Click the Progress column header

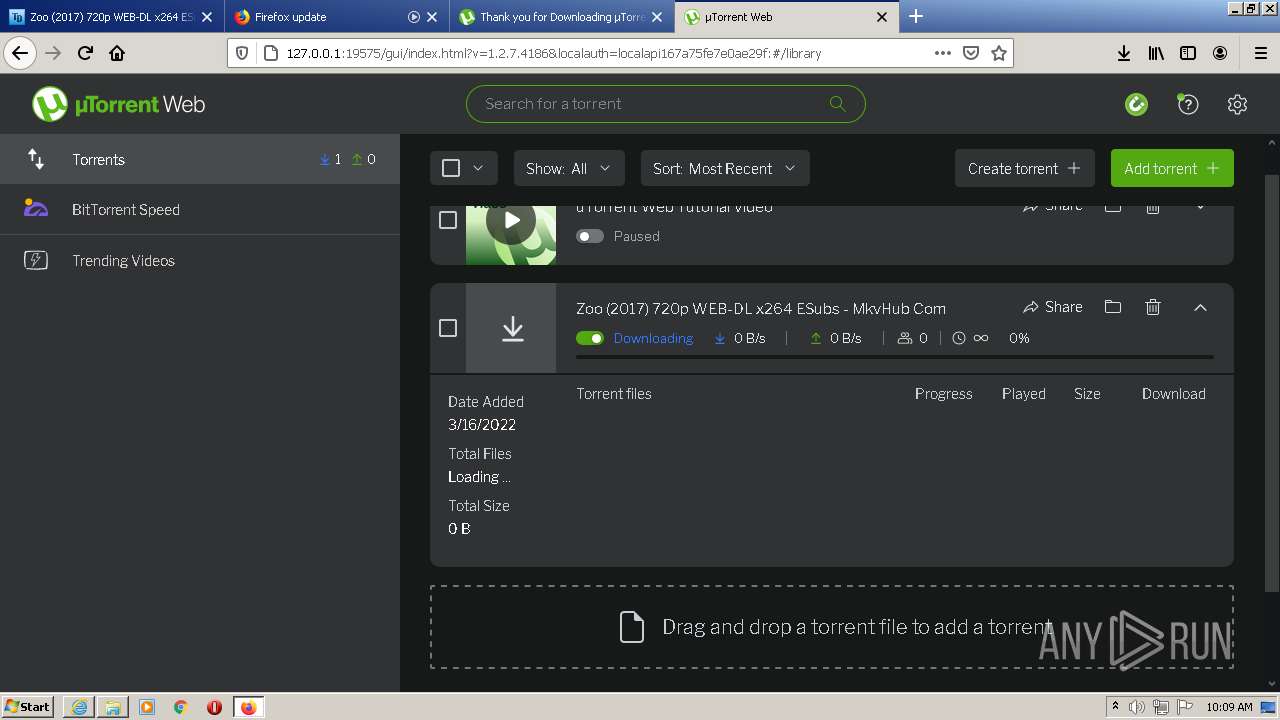tap(943, 394)
